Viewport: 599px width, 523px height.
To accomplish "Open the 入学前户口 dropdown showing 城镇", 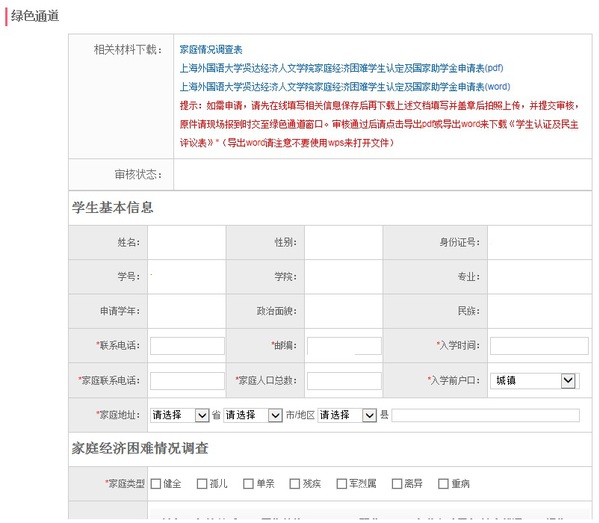I will (533, 381).
